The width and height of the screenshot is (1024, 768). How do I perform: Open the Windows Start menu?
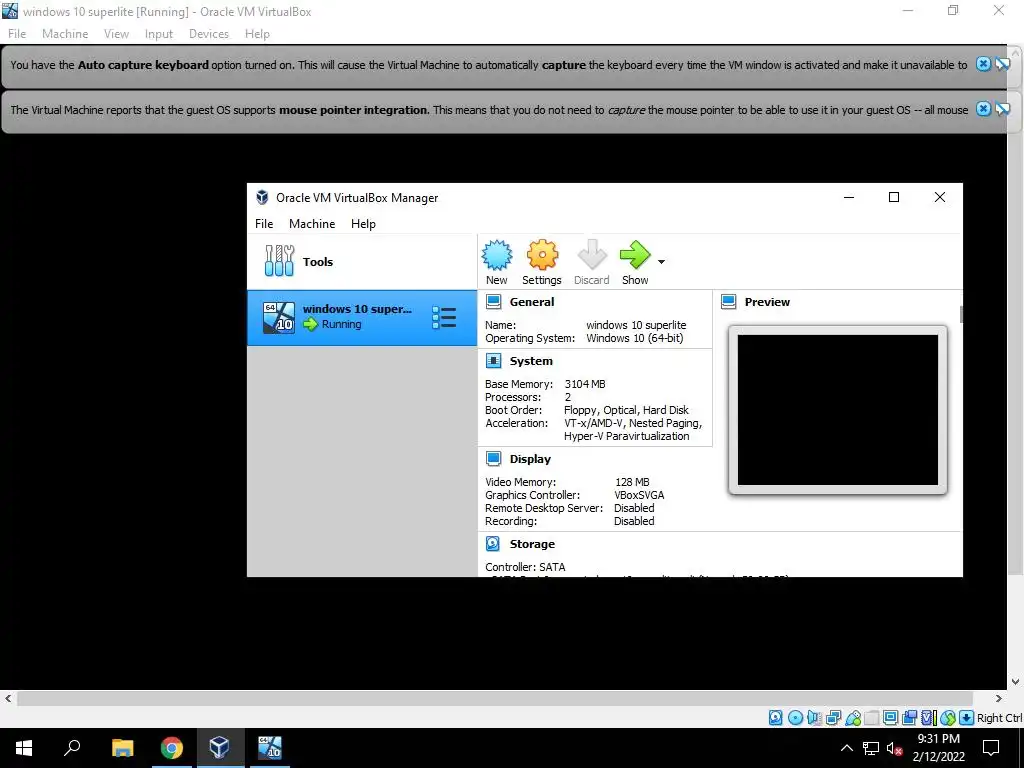point(24,748)
